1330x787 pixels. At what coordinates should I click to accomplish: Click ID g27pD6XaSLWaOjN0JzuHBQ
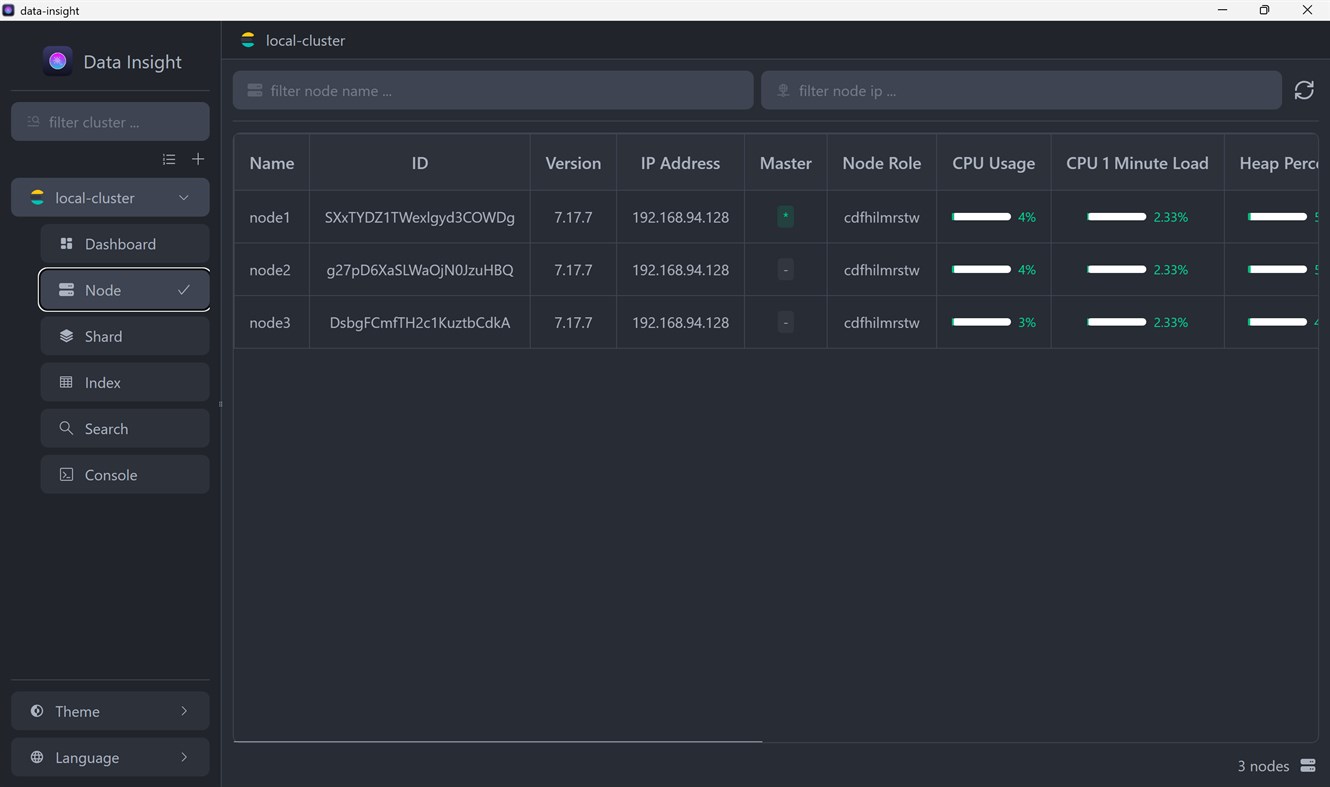tap(420, 270)
